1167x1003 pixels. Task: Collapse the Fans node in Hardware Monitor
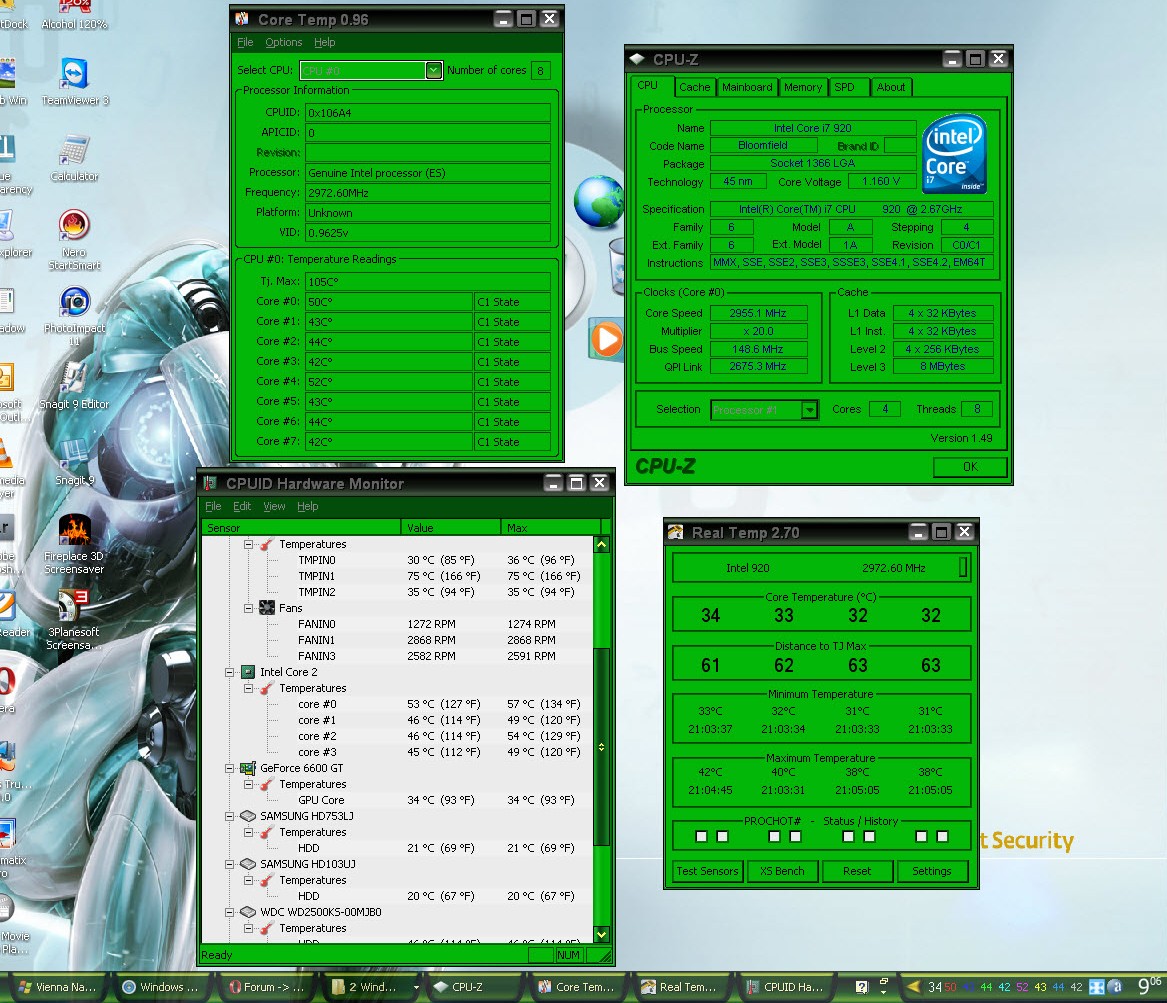249,608
